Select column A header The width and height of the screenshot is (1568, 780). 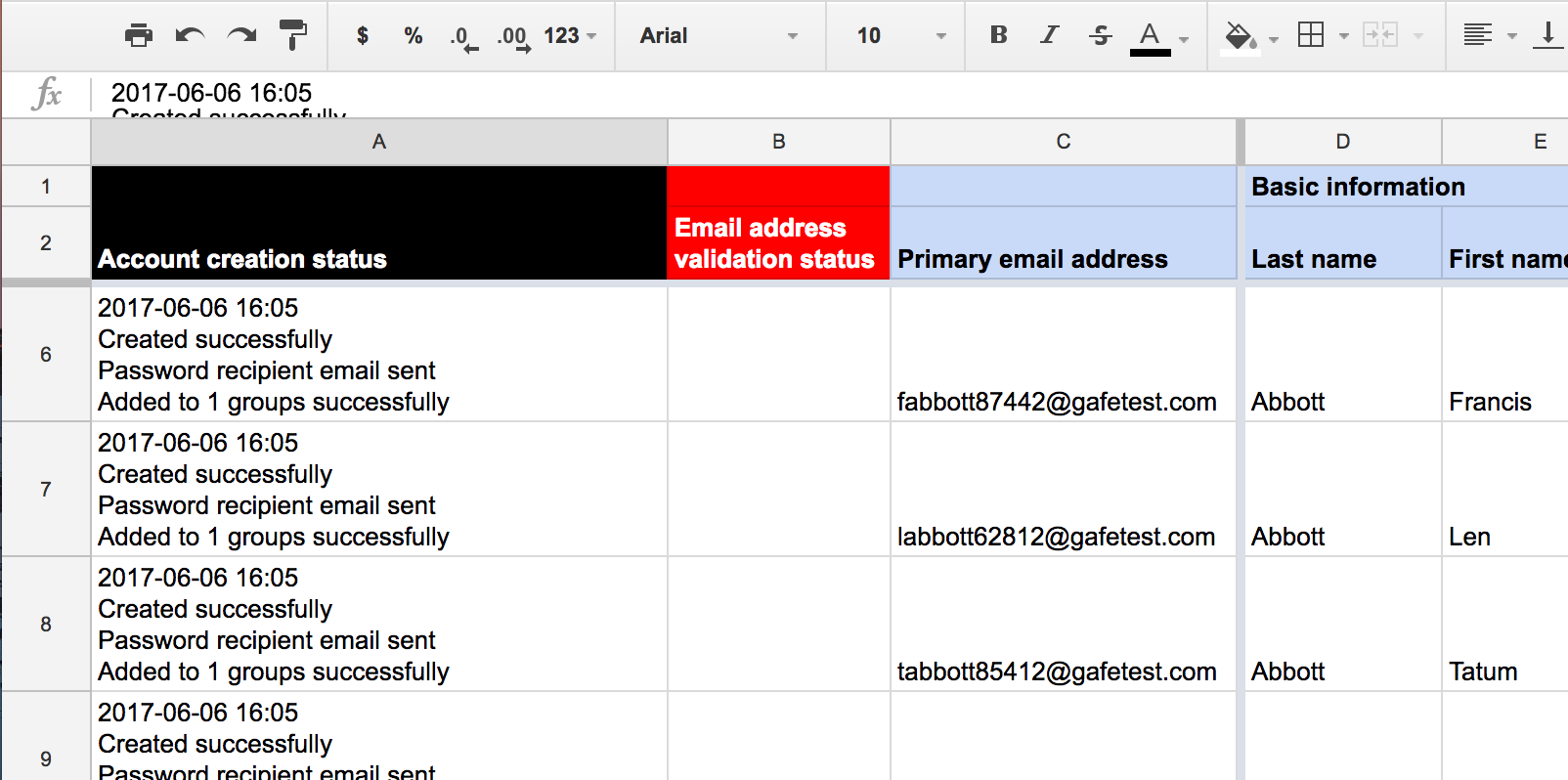(379, 142)
